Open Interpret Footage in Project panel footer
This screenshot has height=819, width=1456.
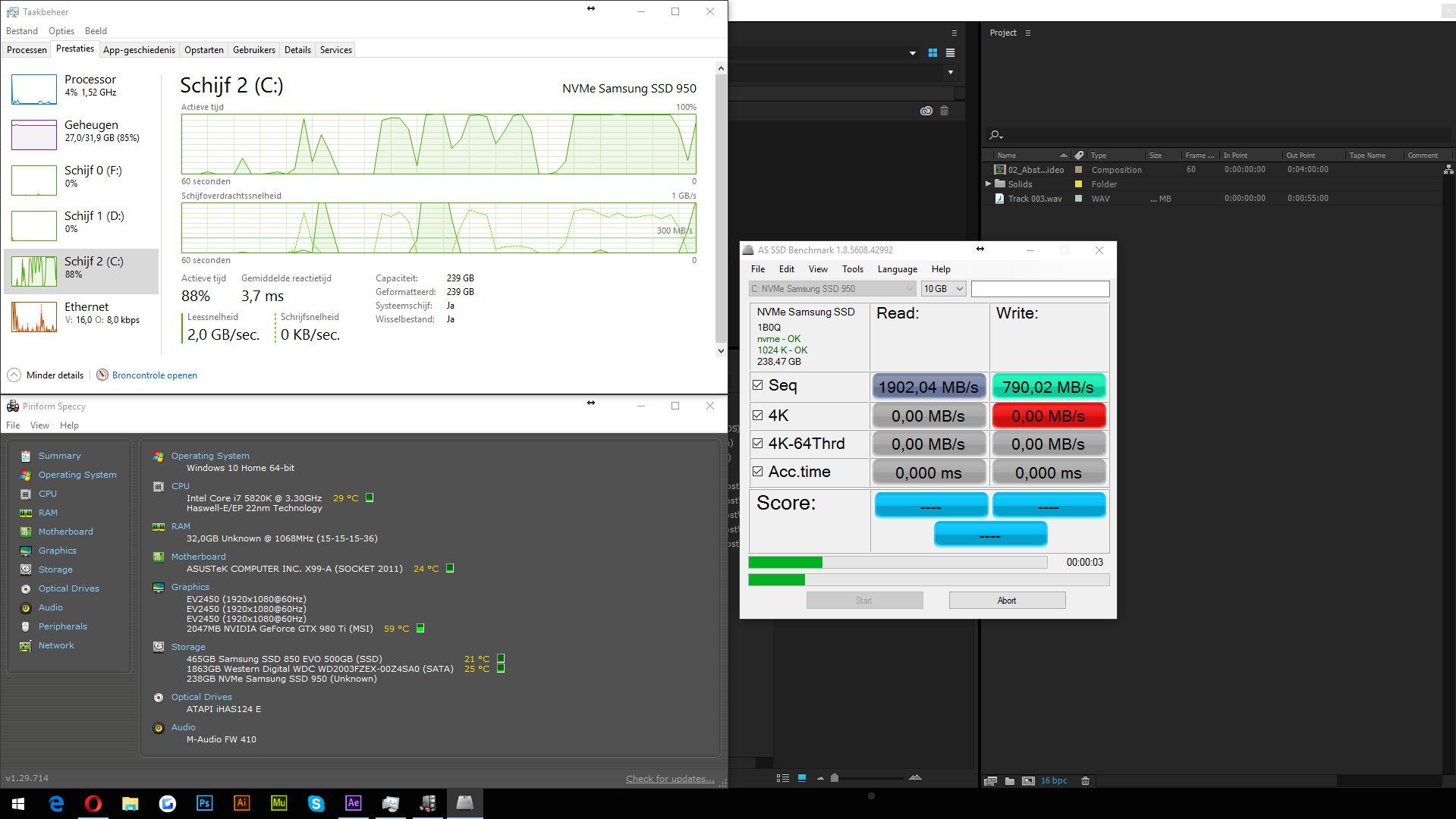990,780
